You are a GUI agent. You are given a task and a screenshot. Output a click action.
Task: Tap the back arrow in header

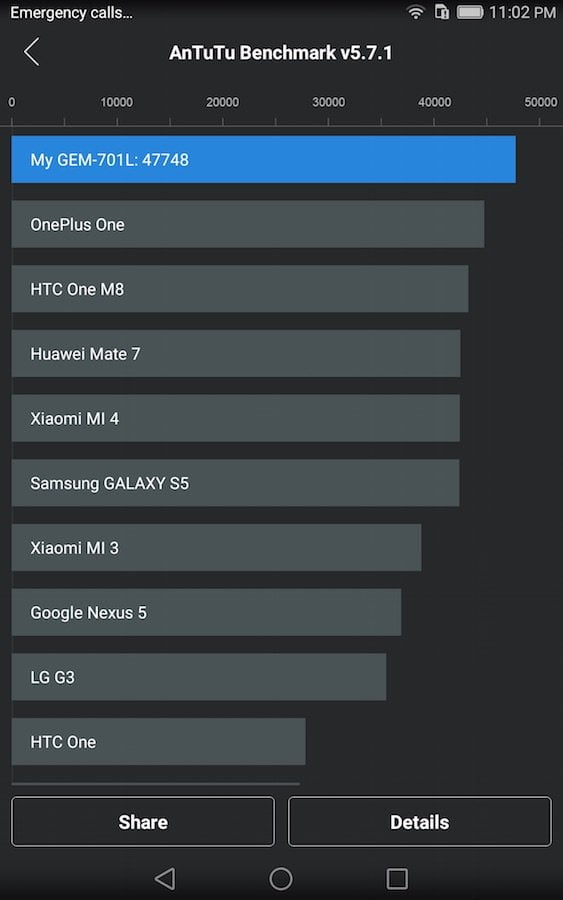click(x=32, y=52)
